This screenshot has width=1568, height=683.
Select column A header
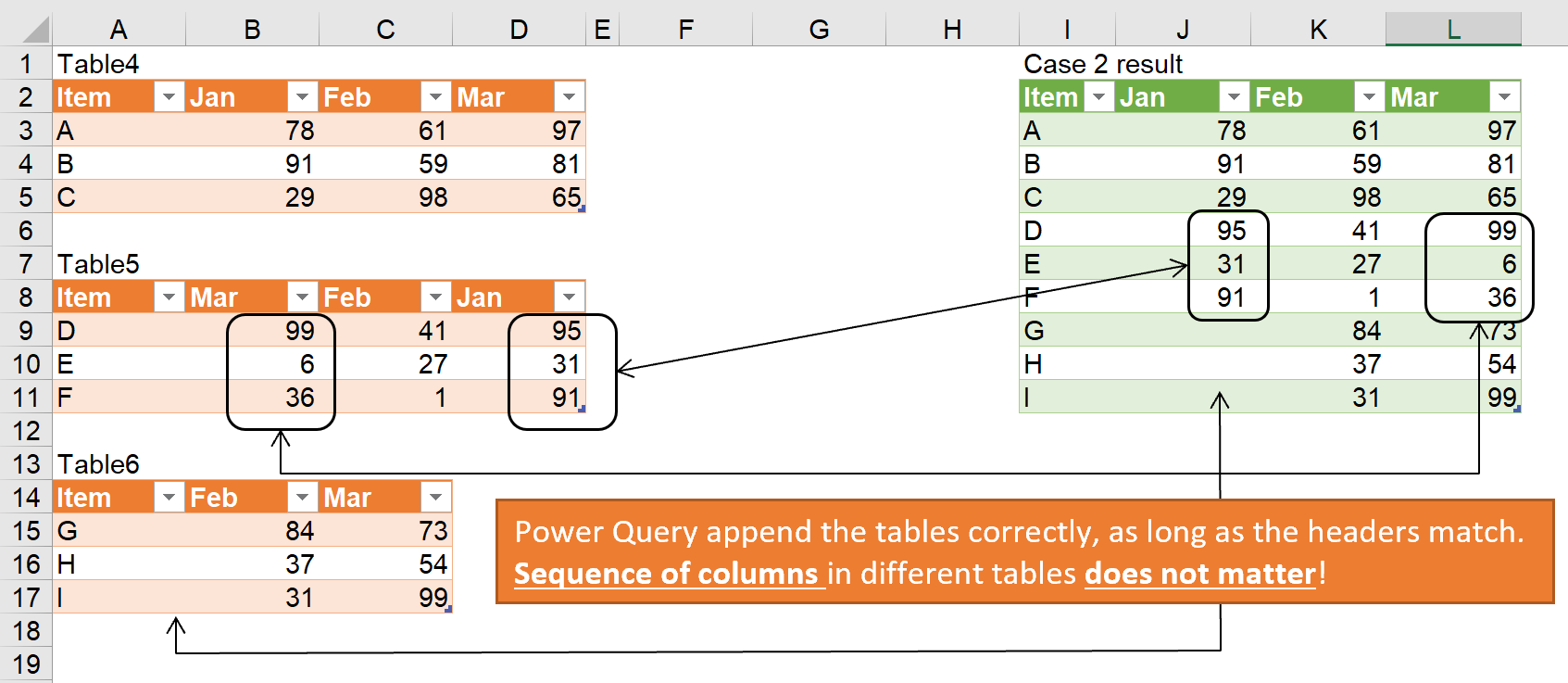coord(119,30)
